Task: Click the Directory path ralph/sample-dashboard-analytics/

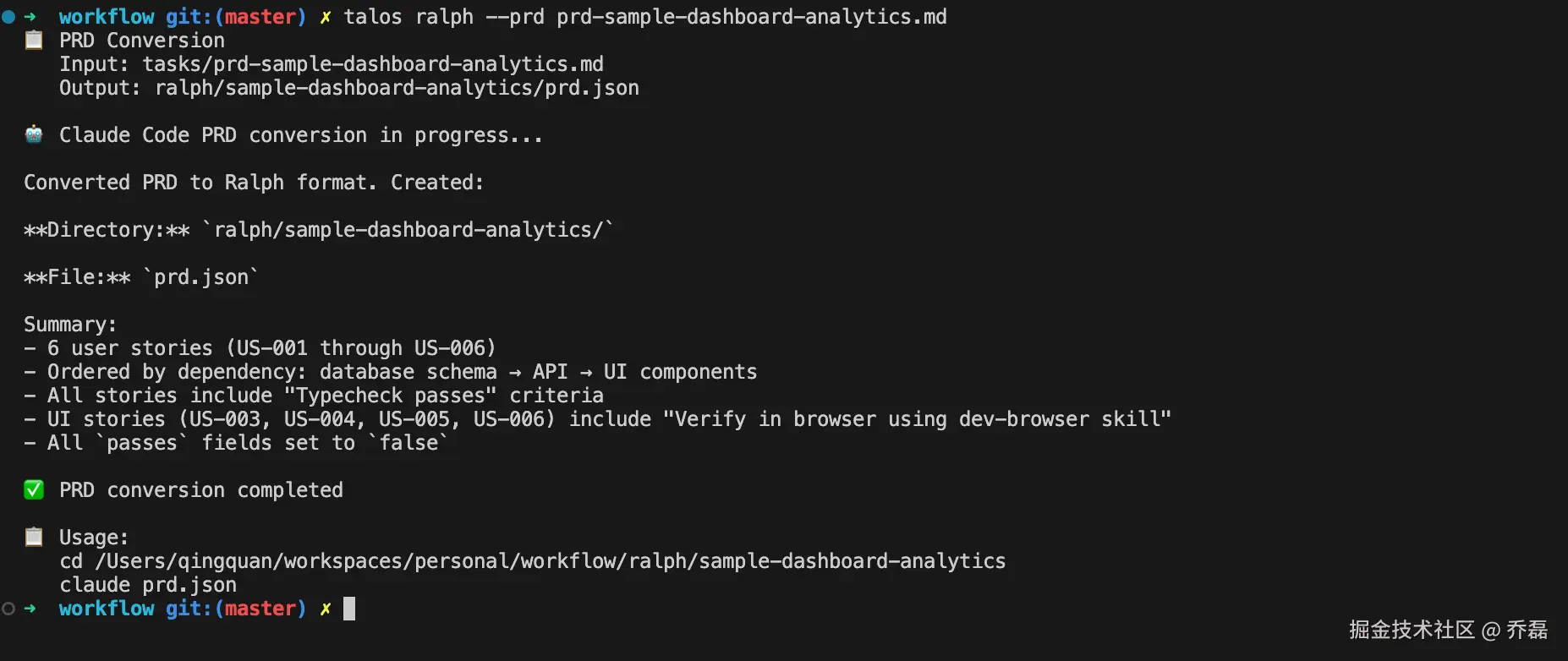Action: click(408, 230)
